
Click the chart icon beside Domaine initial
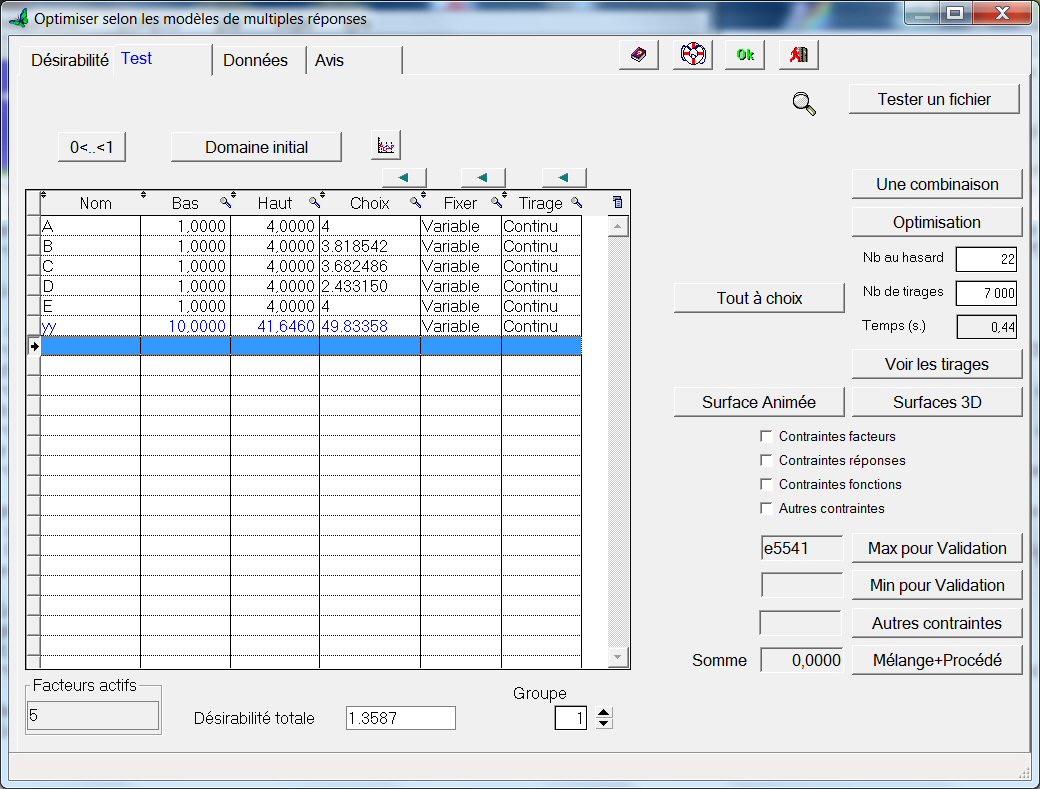[385, 145]
